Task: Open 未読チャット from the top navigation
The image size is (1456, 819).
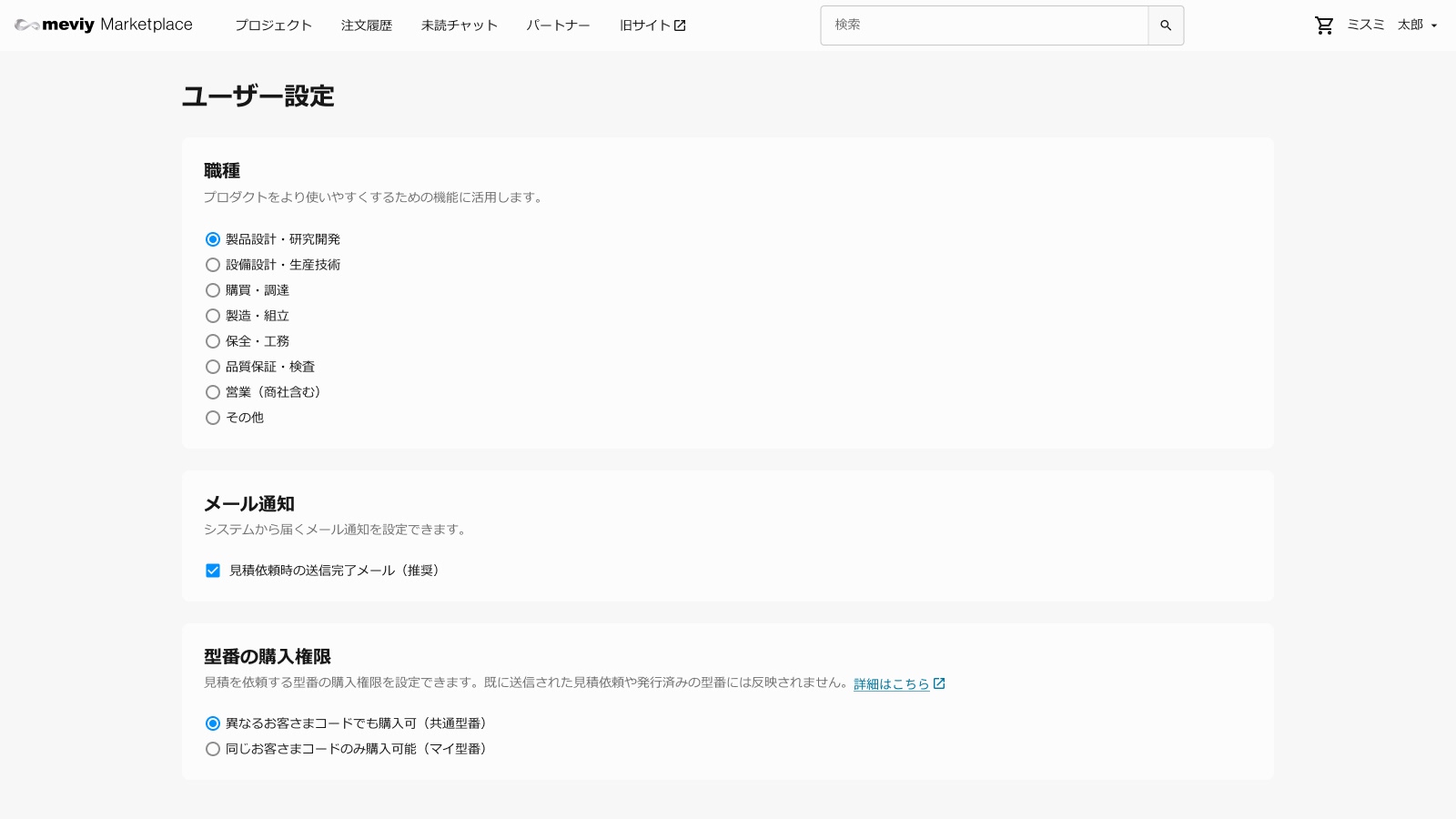Action: click(x=459, y=25)
